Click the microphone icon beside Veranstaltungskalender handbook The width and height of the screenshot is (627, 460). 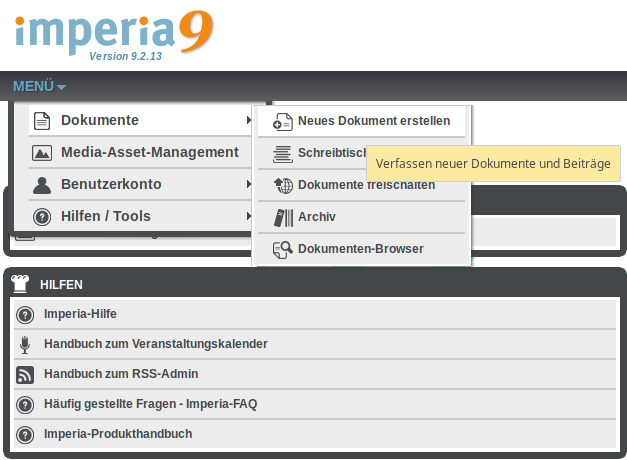(25, 344)
